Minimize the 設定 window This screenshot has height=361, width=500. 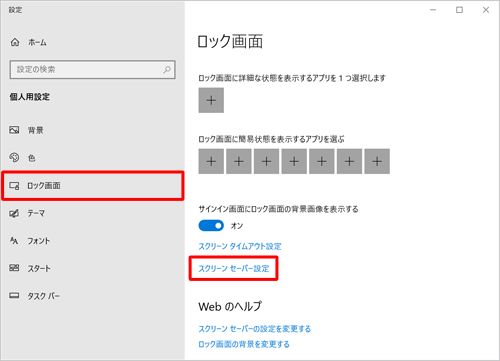tap(433, 10)
